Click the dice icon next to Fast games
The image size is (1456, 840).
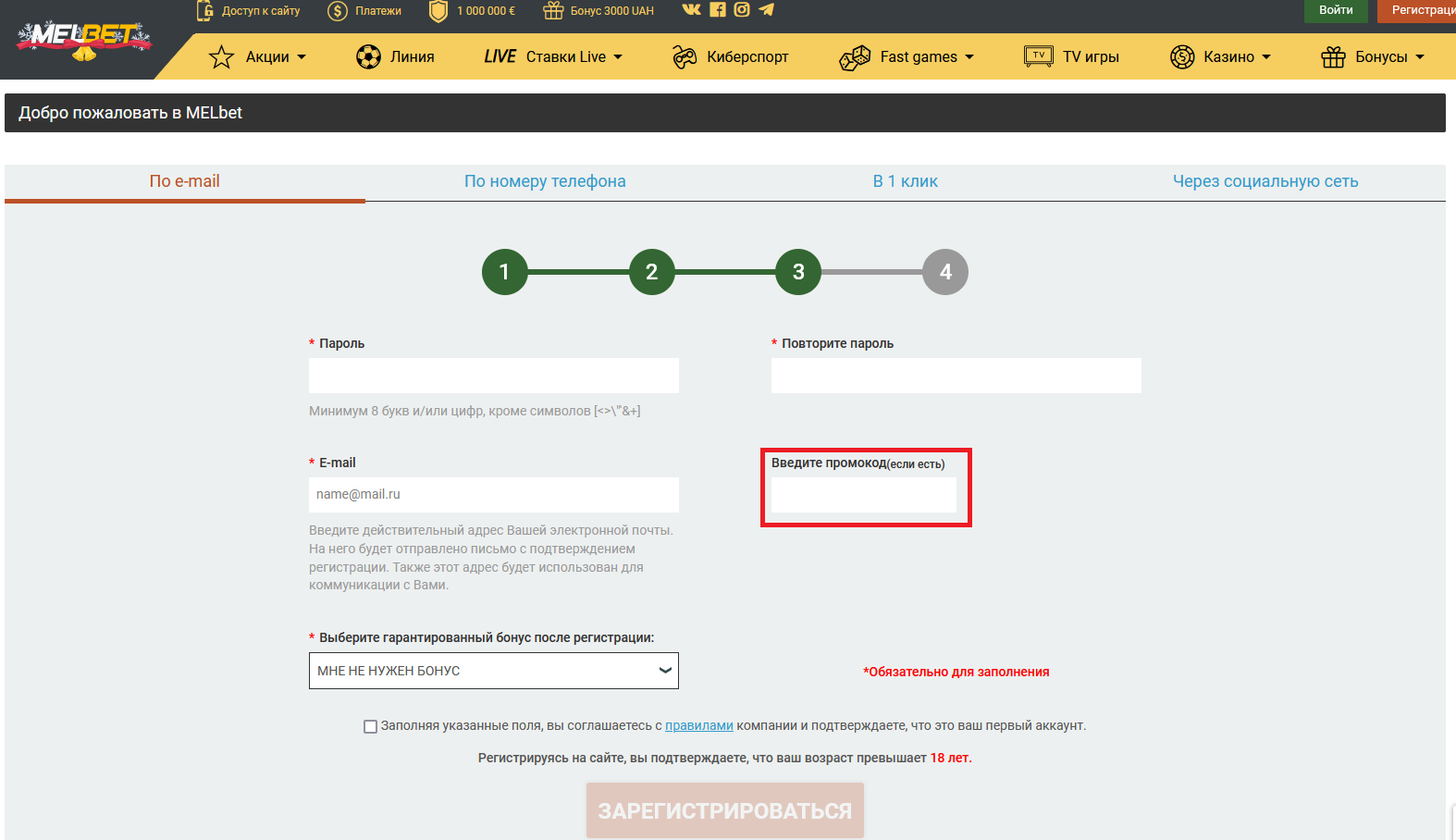pos(855,57)
